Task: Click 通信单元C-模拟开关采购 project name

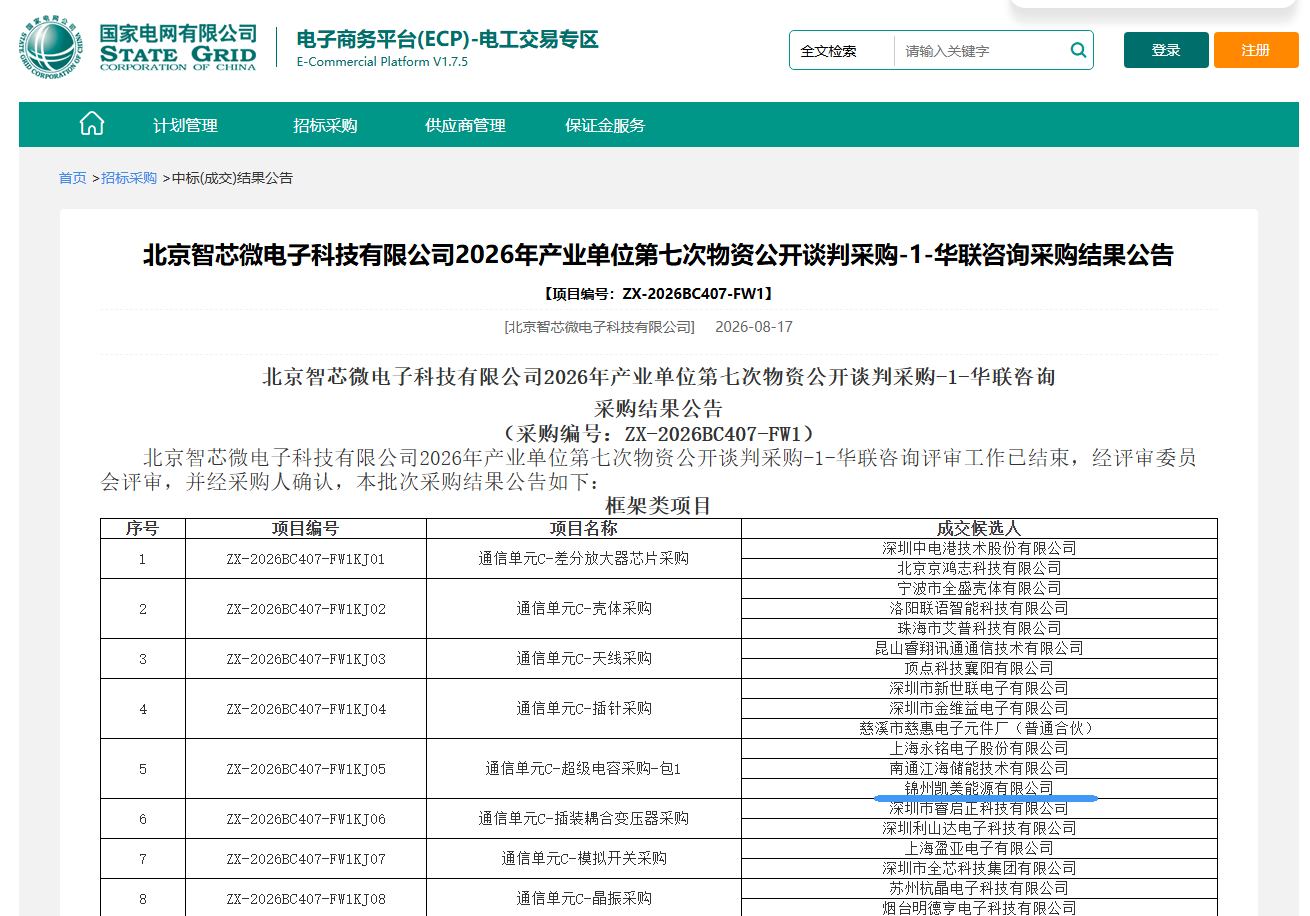Action: click(584, 858)
